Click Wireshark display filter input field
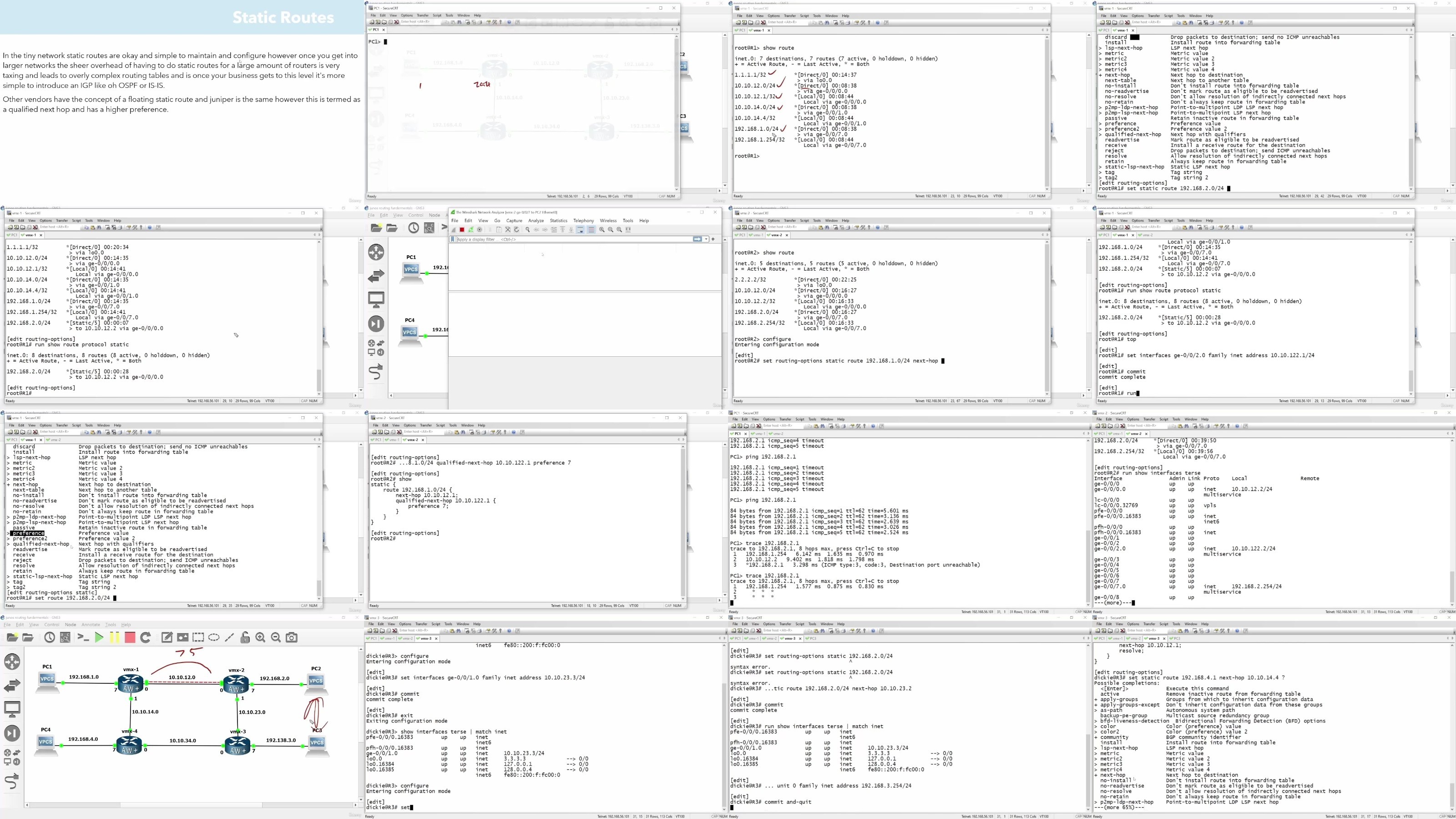This screenshot has height=819, width=1456. pos(574,240)
